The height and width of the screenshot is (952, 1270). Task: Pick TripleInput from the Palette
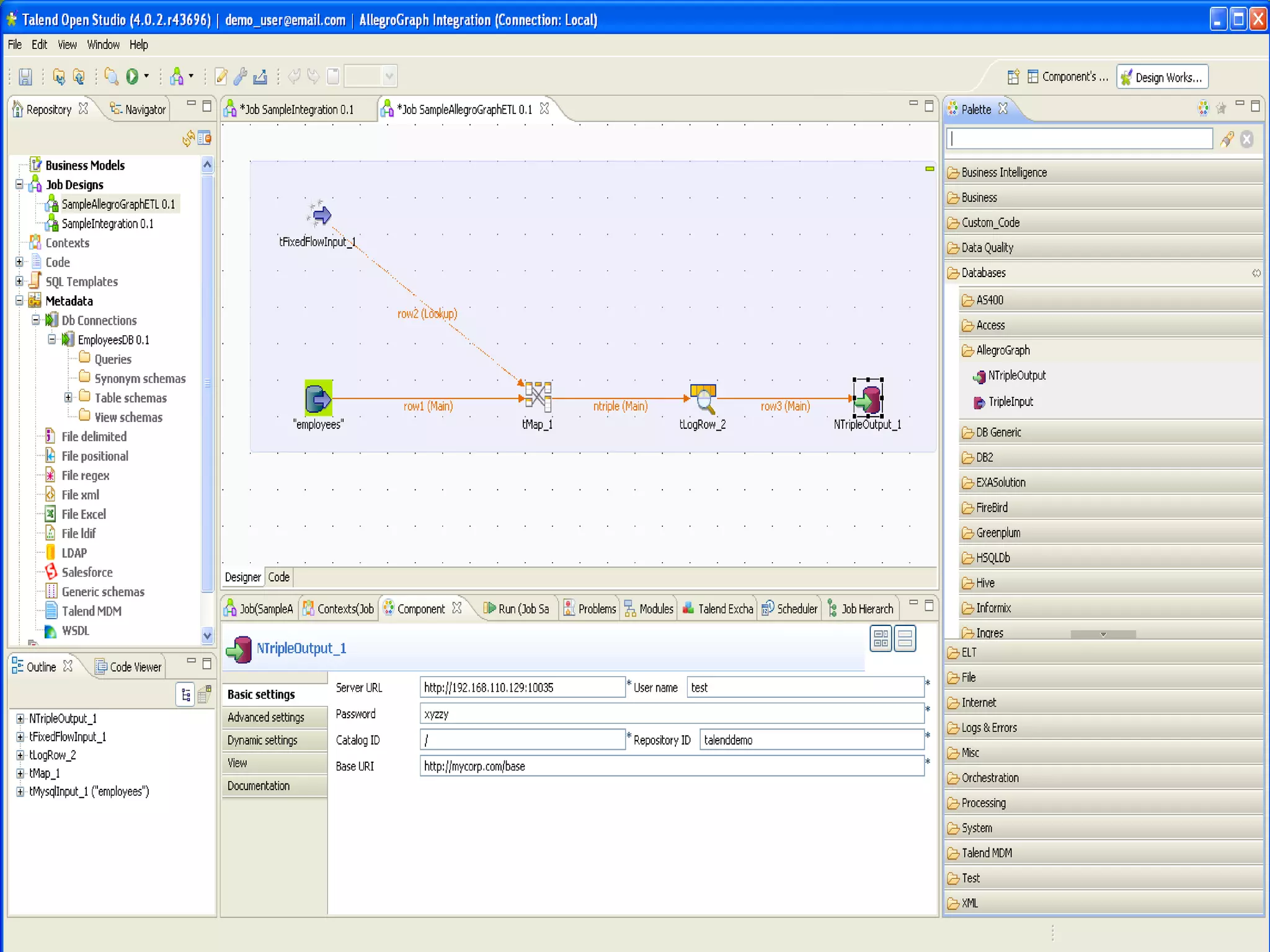tap(1010, 402)
